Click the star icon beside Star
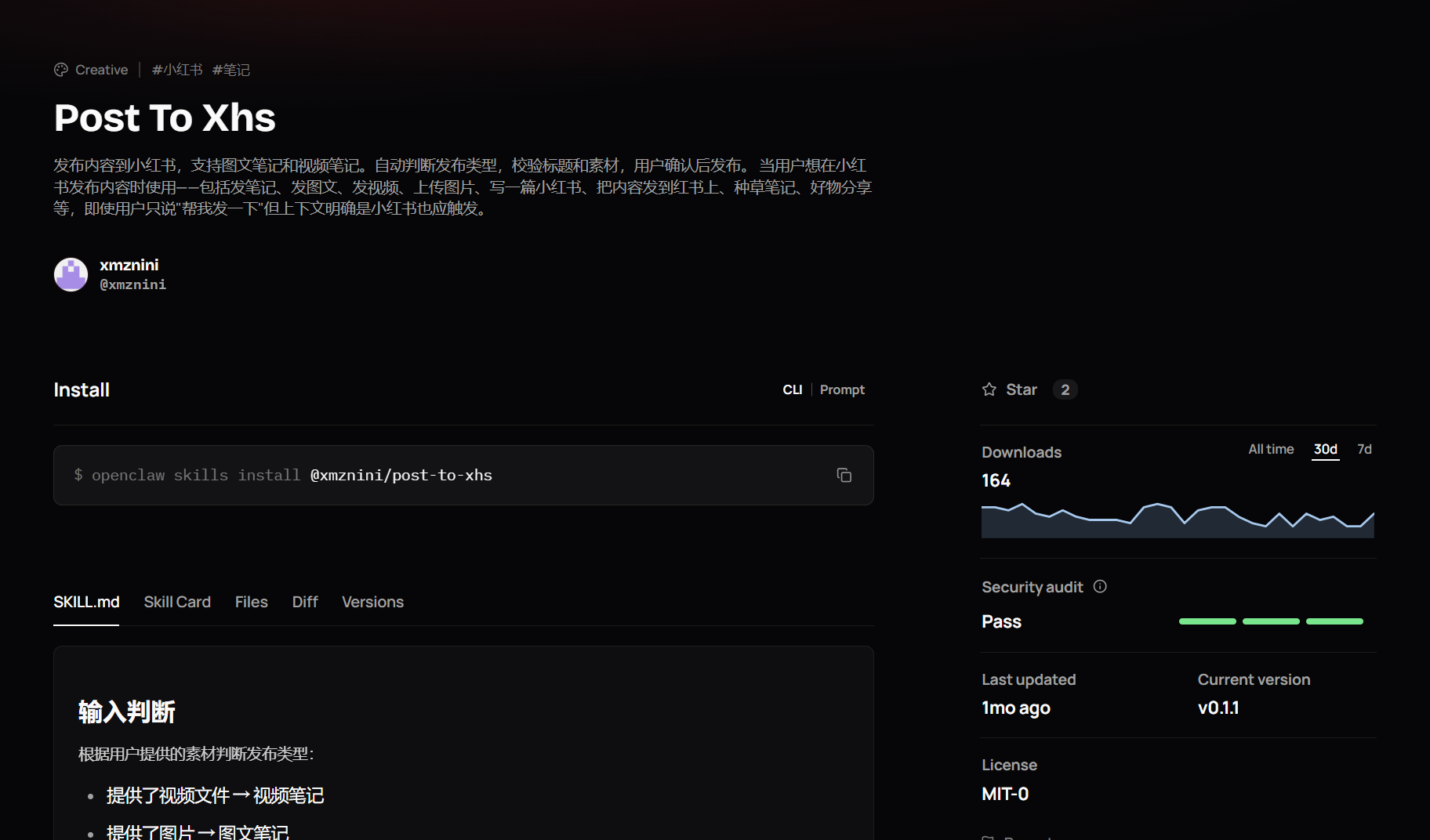The height and width of the screenshot is (840, 1430). click(989, 389)
